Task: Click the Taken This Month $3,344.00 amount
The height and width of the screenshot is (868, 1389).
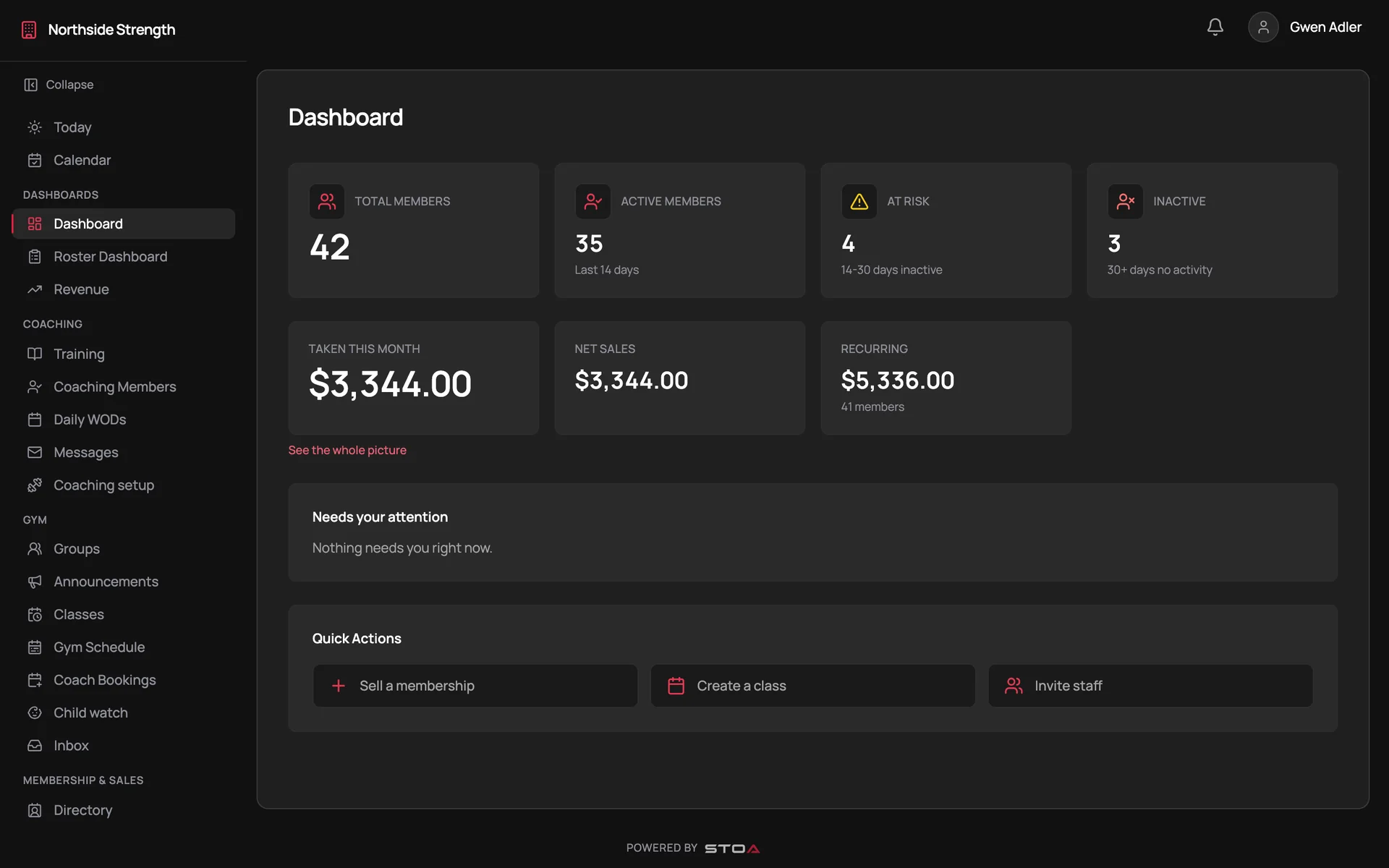Action: pos(391,384)
